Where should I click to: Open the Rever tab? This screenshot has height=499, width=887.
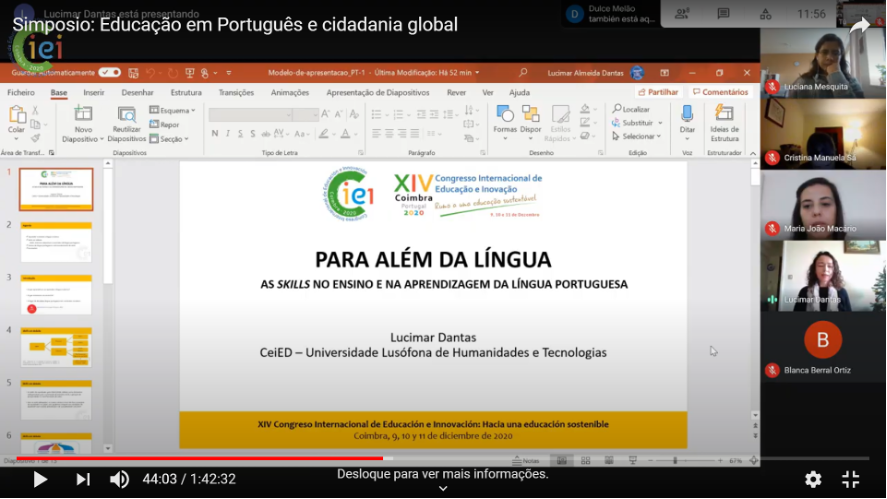[x=457, y=92]
